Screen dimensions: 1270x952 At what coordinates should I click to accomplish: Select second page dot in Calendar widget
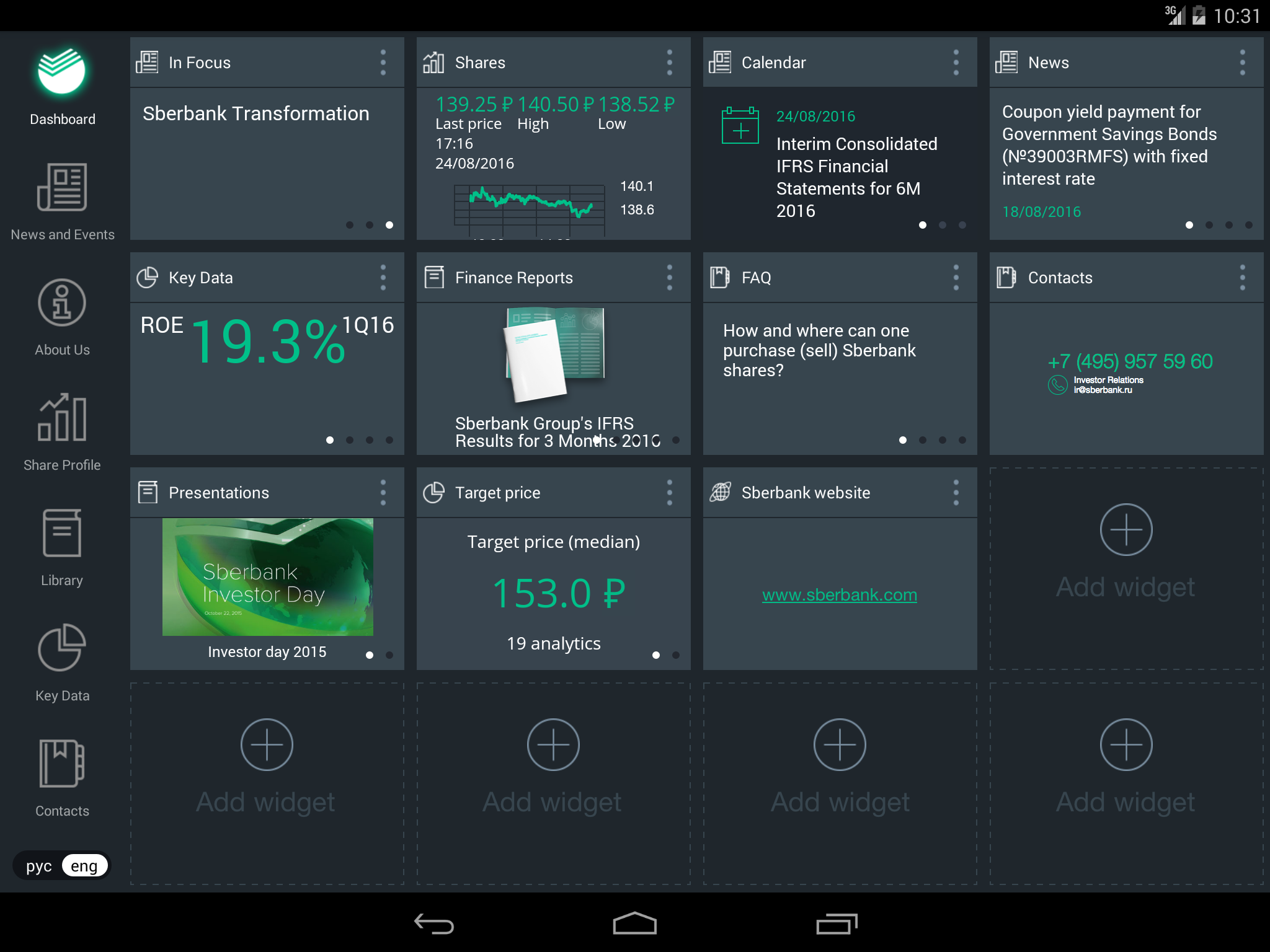(x=942, y=225)
